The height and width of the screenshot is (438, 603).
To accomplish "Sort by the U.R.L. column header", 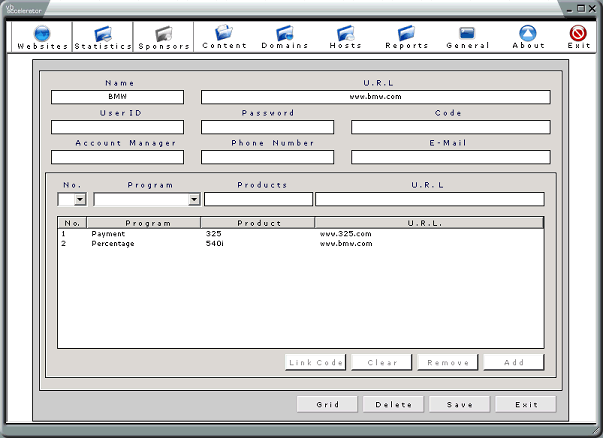I will [x=429, y=223].
